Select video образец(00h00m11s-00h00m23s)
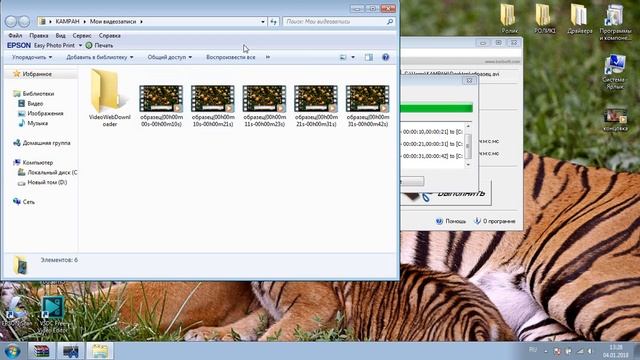This screenshot has width=640, height=360. [264, 105]
